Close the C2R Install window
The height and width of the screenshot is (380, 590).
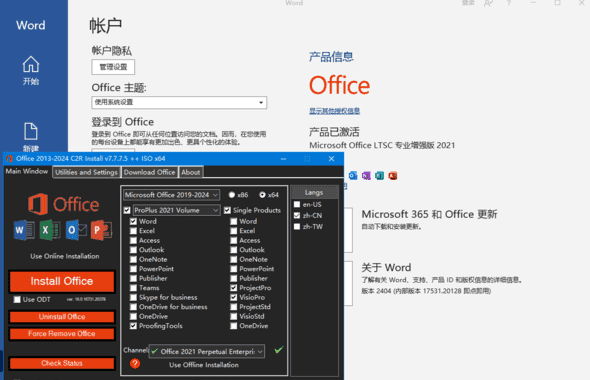(x=331, y=158)
